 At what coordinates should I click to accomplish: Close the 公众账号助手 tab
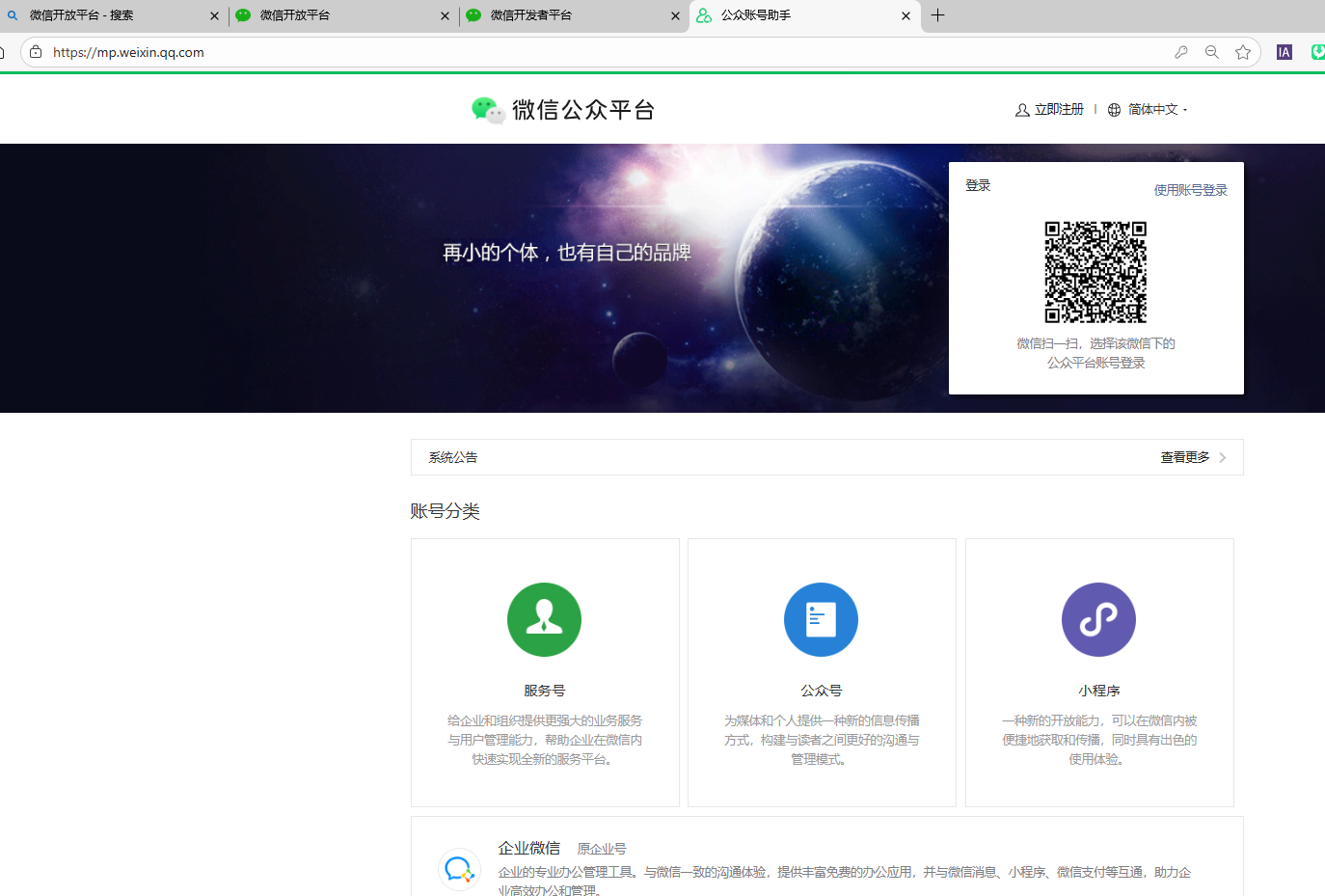pos(906,15)
